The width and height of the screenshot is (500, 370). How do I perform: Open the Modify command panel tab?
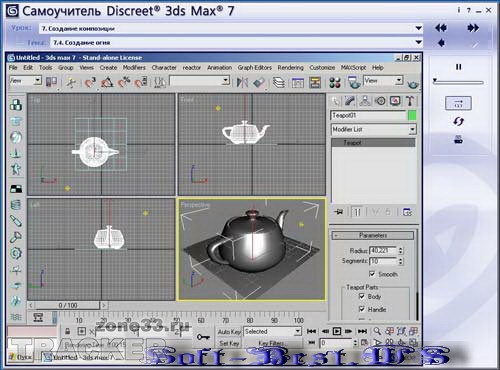[x=350, y=101]
